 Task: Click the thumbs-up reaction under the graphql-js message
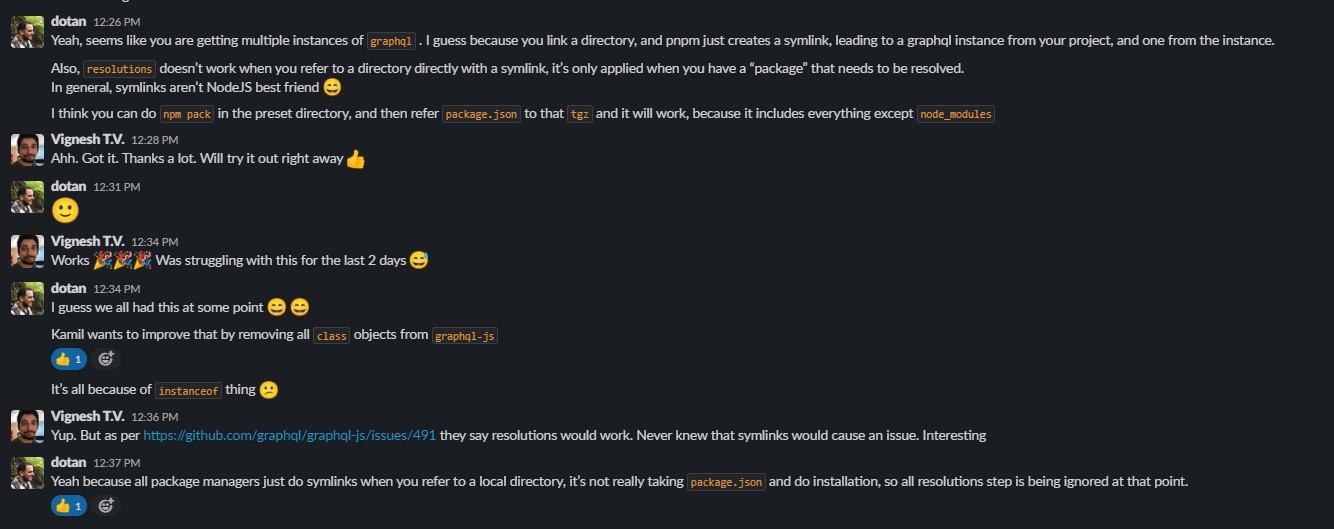point(69,359)
